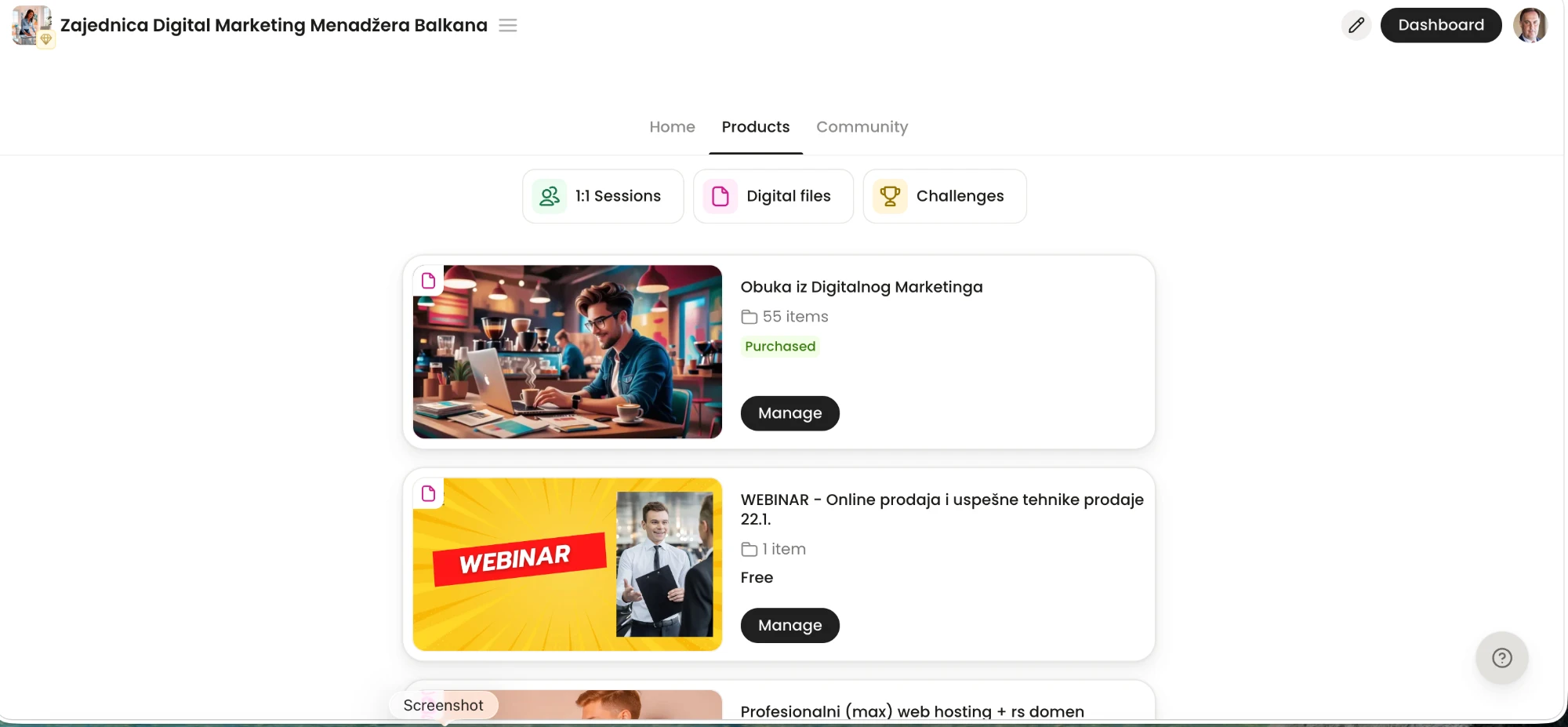Screen dimensions: 1568x727
Task: Click Zajednica Digital Marketing Menadžera Balkana title
Action: [x=274, y=25]
